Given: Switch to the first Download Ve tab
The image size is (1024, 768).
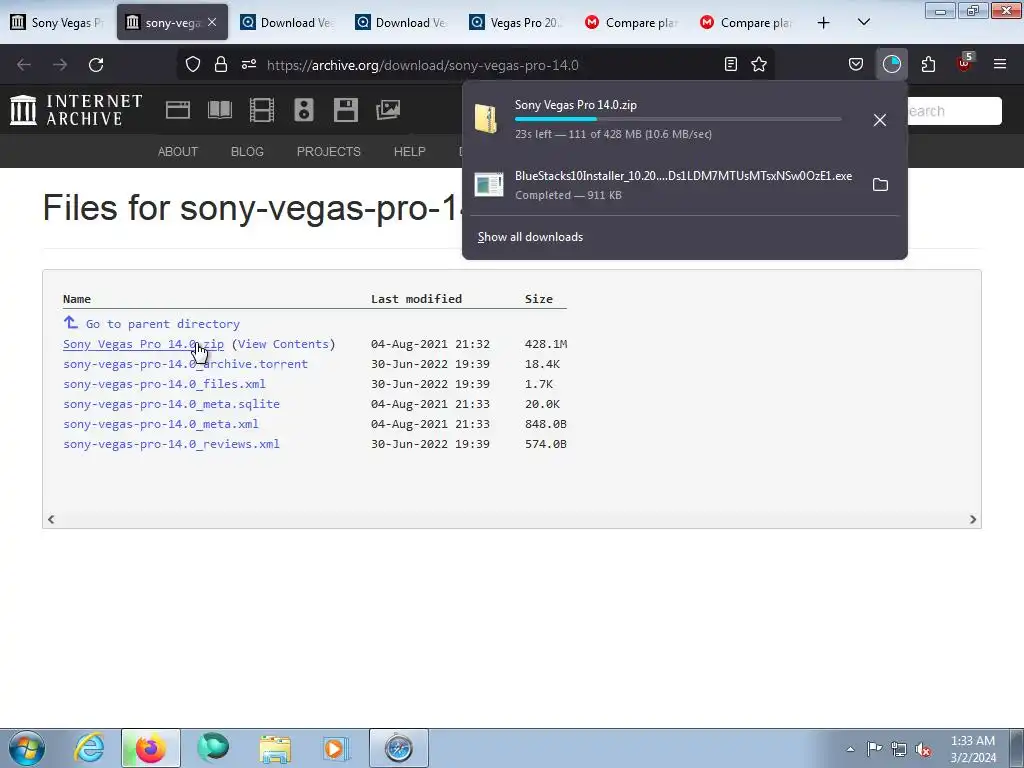Looking at the screenshot, I should tap(287, 22).
